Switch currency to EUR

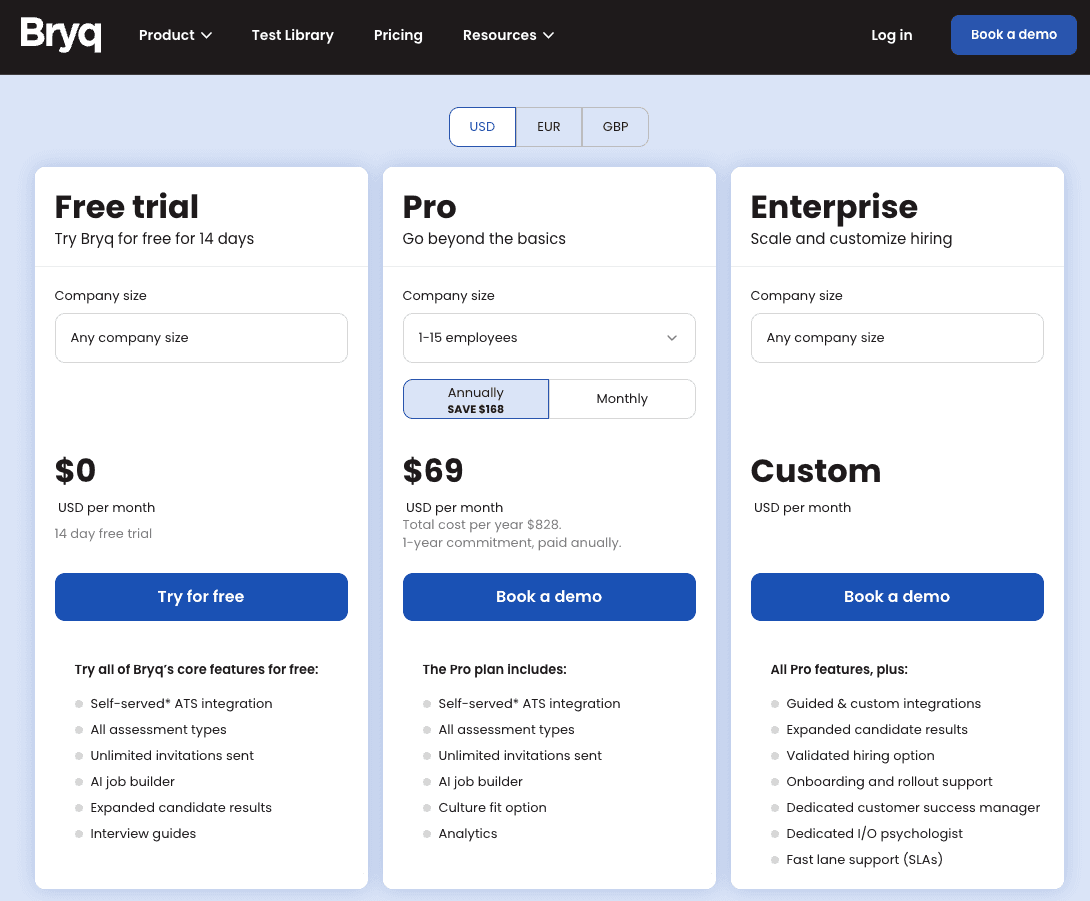(548, 127)
